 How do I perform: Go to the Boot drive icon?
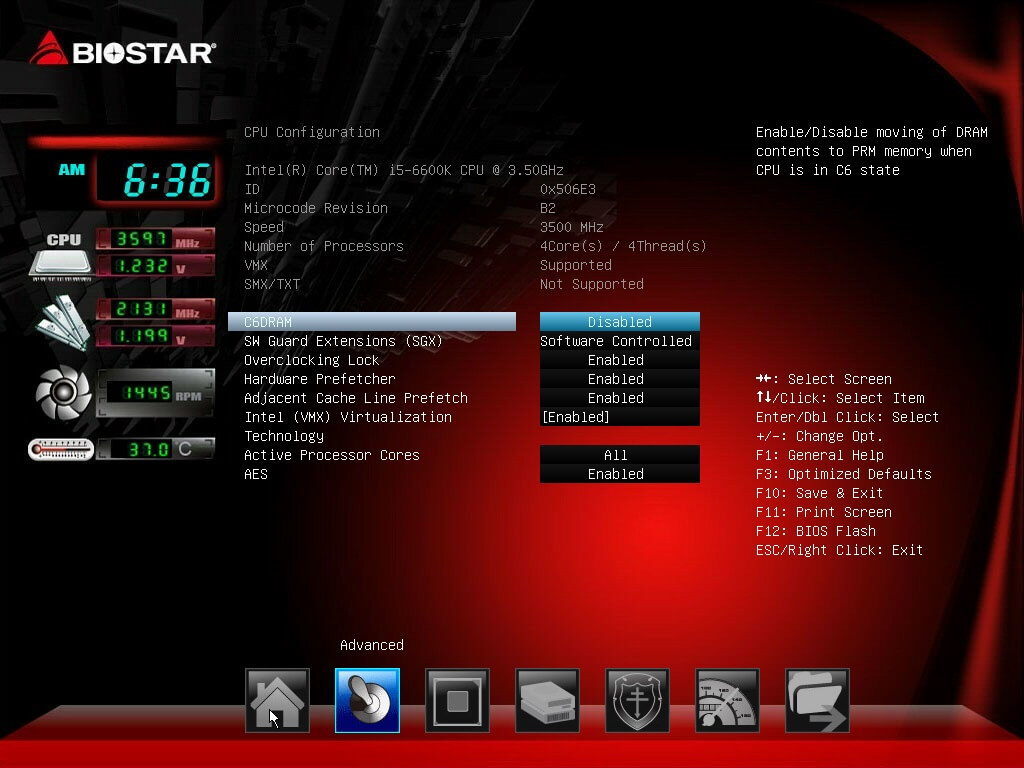click(547, 700)
